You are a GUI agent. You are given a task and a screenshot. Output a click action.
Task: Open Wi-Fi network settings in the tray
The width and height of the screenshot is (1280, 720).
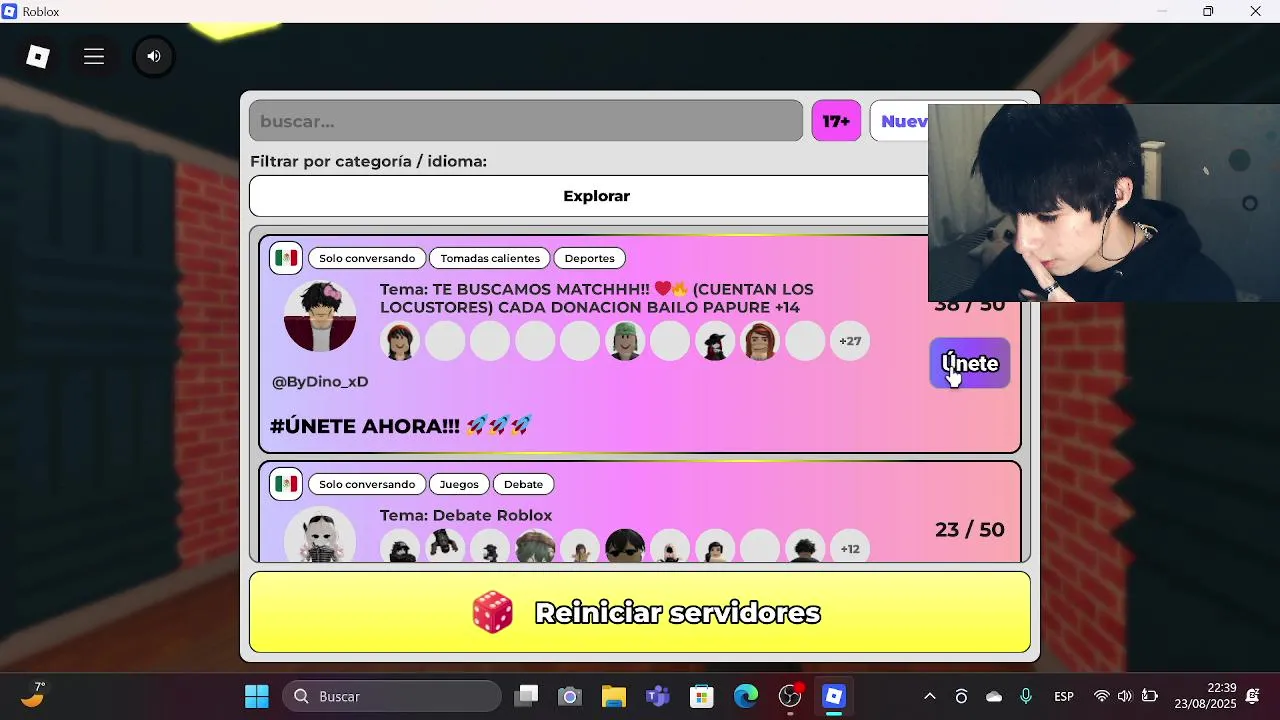tap(1102, 696)
